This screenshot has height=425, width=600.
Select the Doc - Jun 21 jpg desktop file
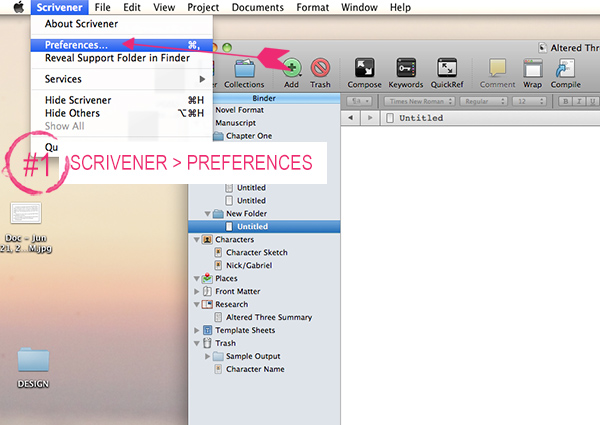(x=26, y=213)
